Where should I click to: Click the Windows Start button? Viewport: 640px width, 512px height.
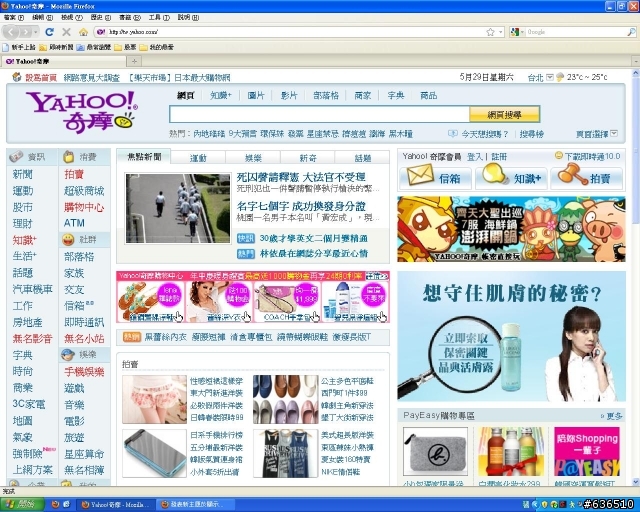(22, 504)
